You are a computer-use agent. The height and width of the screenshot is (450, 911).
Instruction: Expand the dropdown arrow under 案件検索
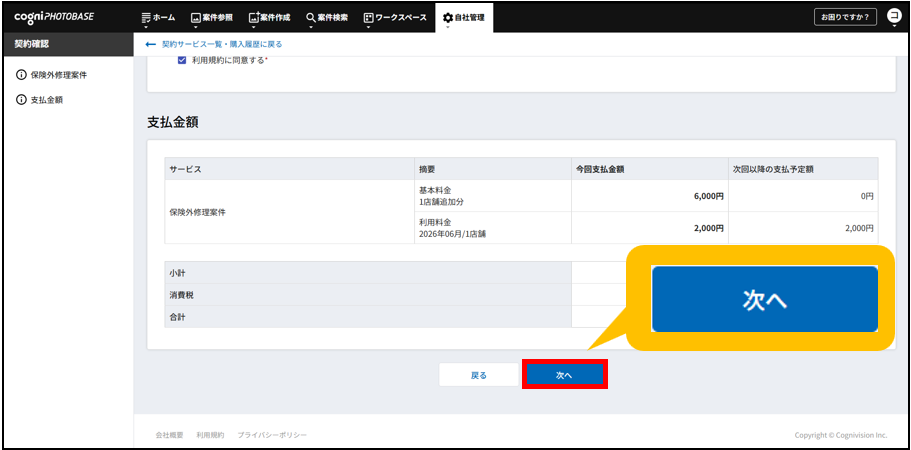point(311,27)
